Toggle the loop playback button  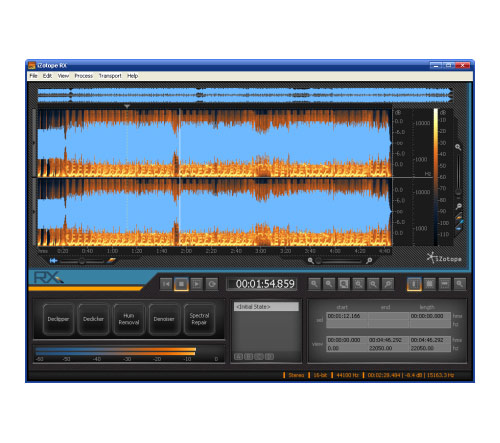(212, 284)
